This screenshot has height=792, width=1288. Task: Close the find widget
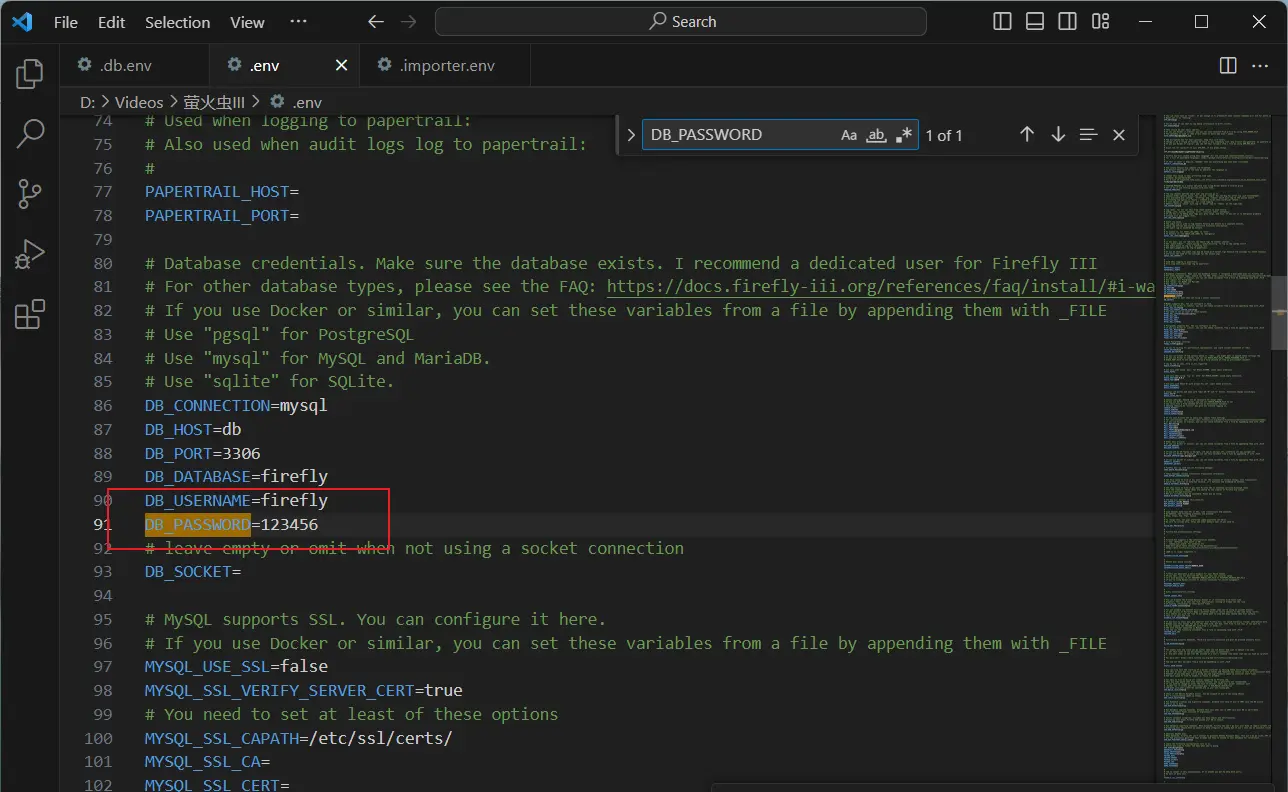coord(1119,135)
